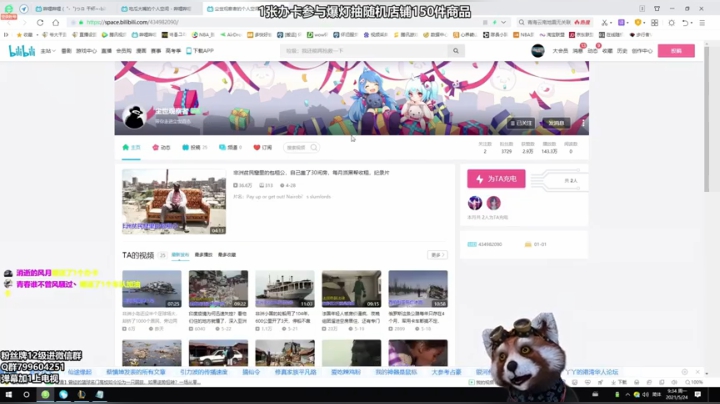Open the shield icon dropdown arrow

[644, 23]
